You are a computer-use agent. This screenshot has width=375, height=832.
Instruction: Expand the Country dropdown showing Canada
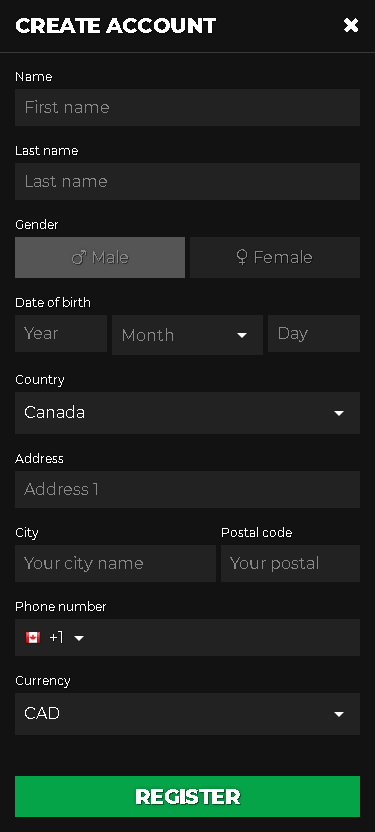[187, 413]
